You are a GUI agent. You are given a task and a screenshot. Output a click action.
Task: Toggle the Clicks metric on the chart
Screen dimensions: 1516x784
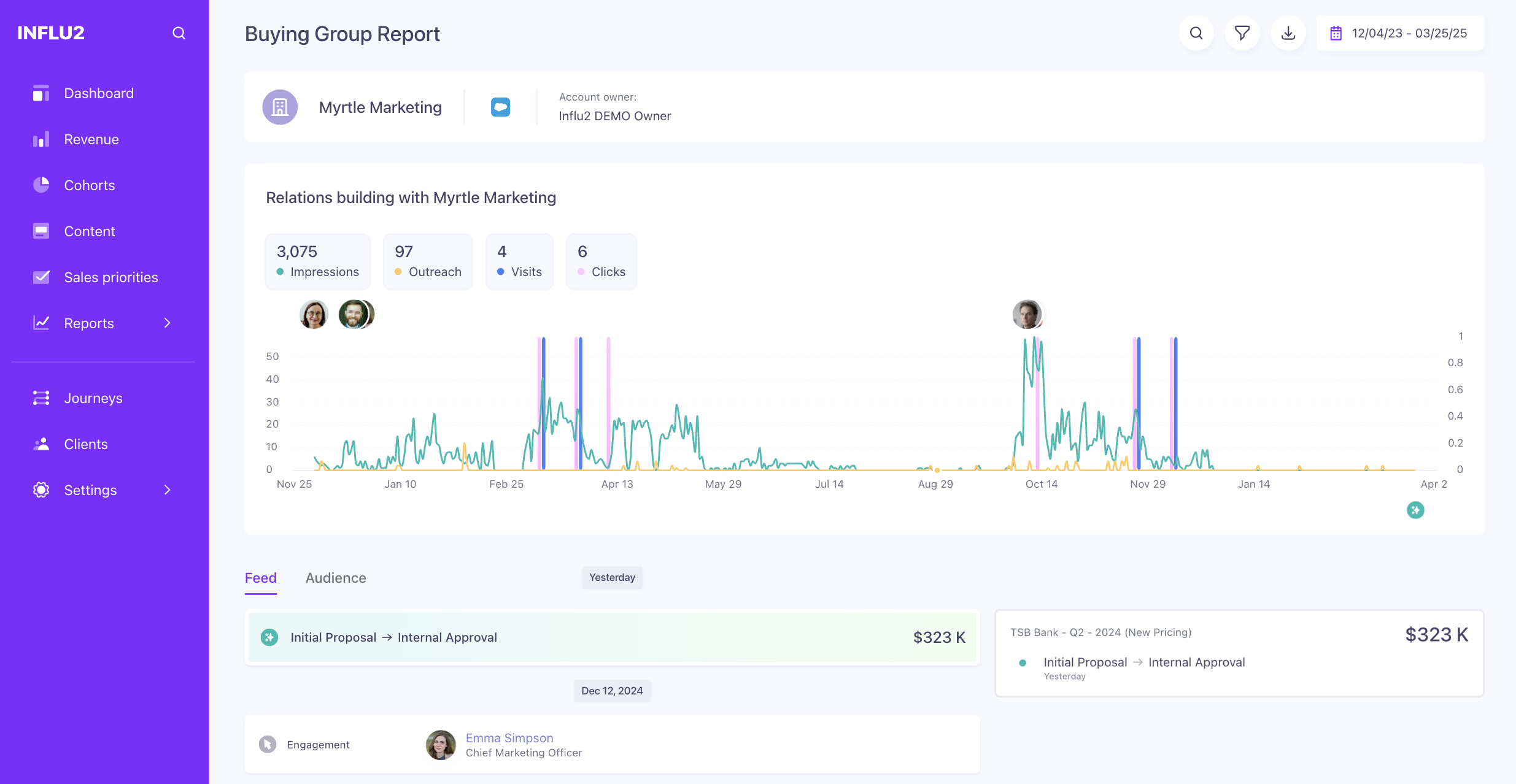(x=601, y=261)
